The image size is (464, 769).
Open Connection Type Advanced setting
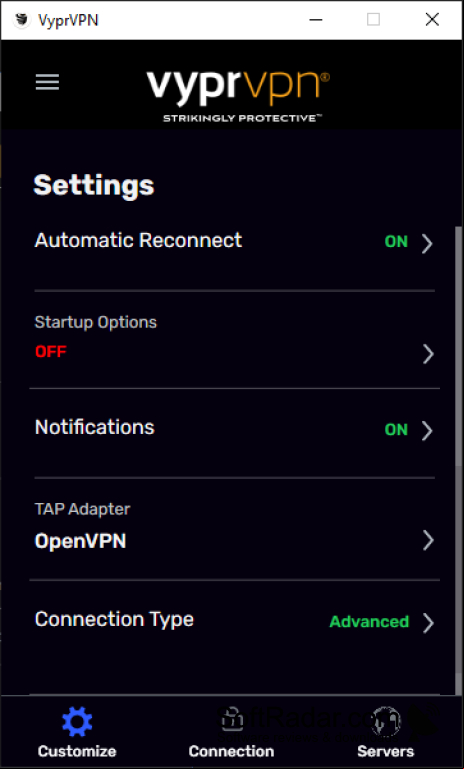tap(234, 621)
